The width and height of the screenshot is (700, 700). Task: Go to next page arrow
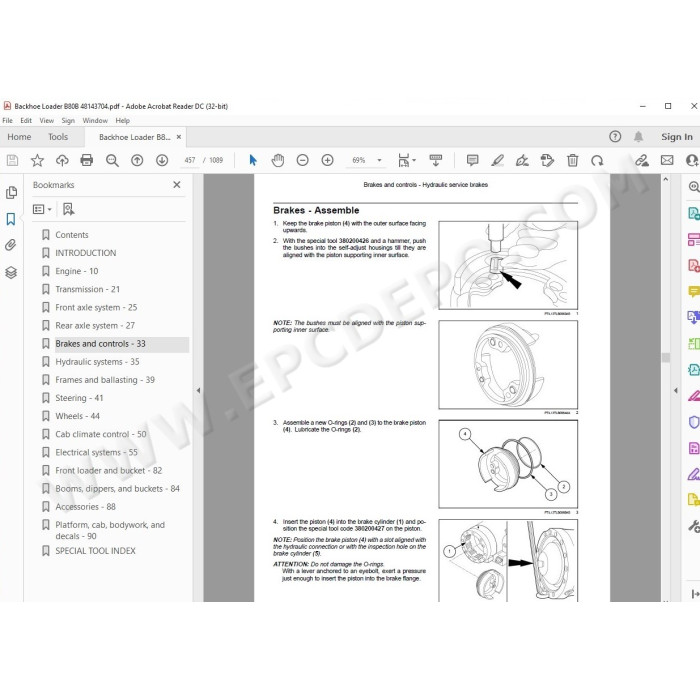pyautogui.click(x=162, y=160)
